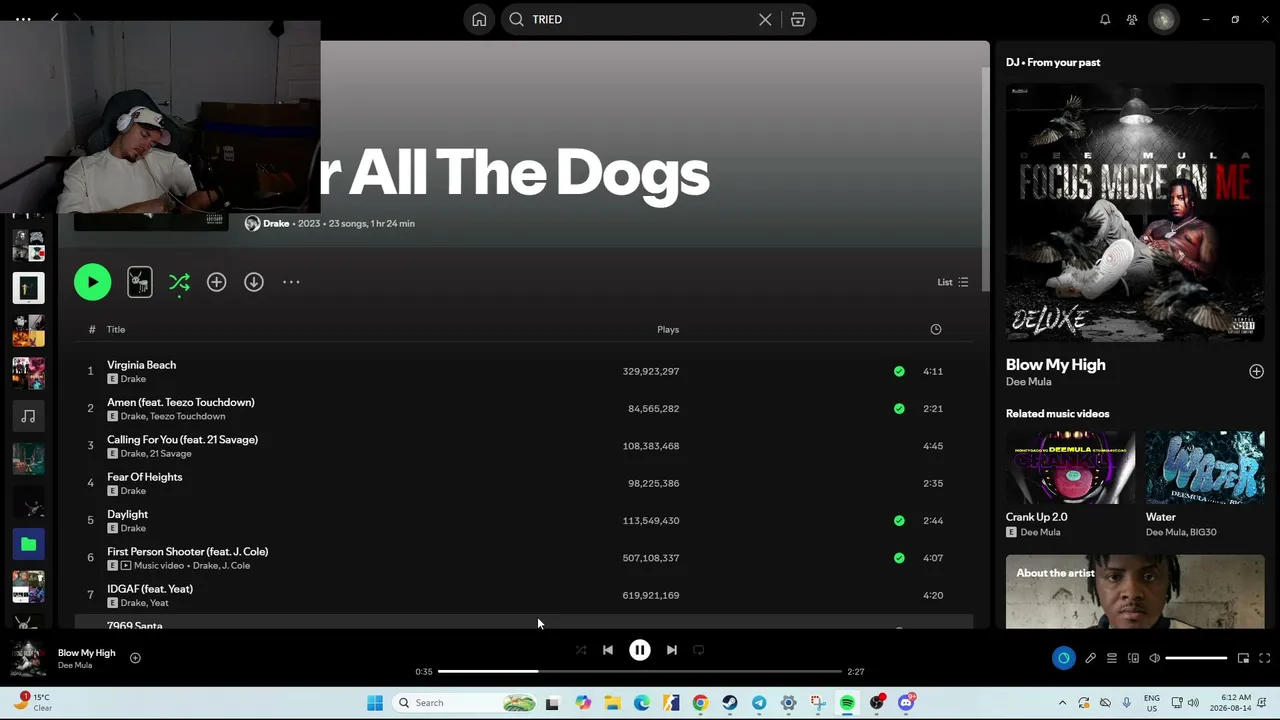The width and height of the screenshot is (1280, 720).
Task: Go to Spotify Home
Action: coord(479,19)
